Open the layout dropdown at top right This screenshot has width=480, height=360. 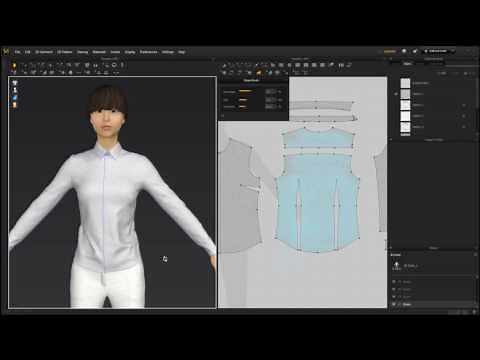click(x=440, y=51)
